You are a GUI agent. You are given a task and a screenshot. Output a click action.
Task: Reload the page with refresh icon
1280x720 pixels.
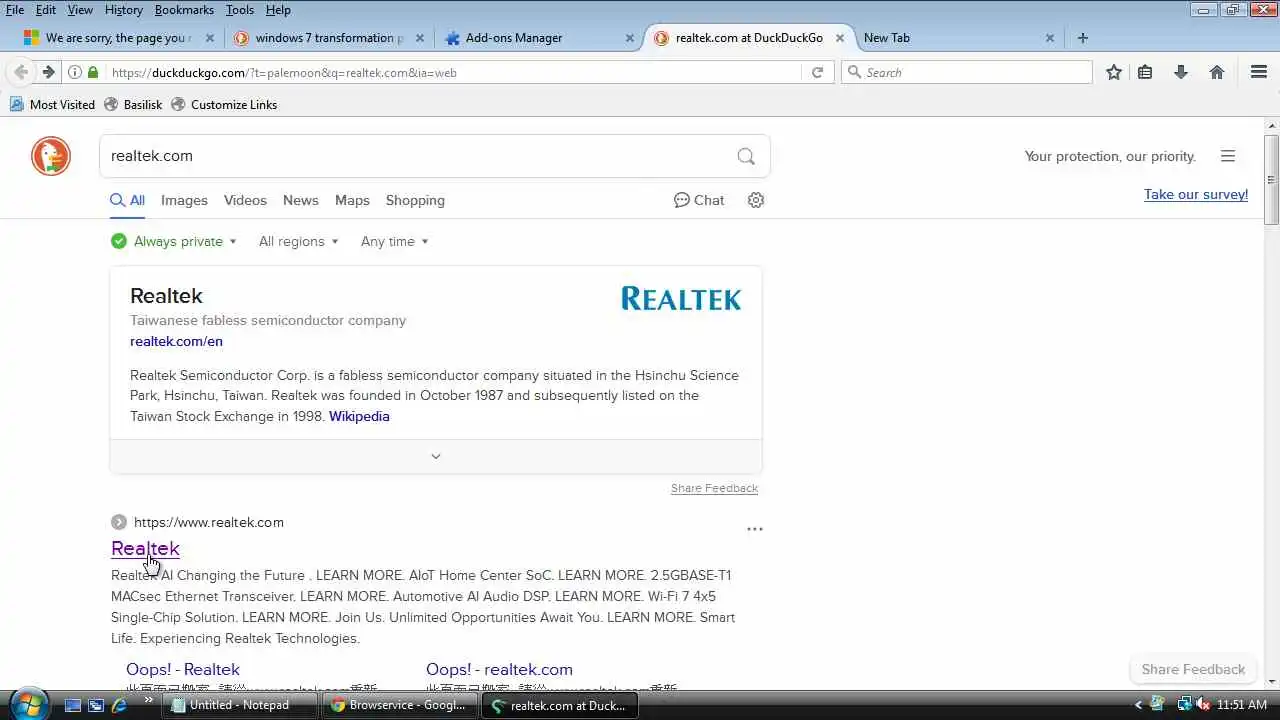[x=817, y=72]
